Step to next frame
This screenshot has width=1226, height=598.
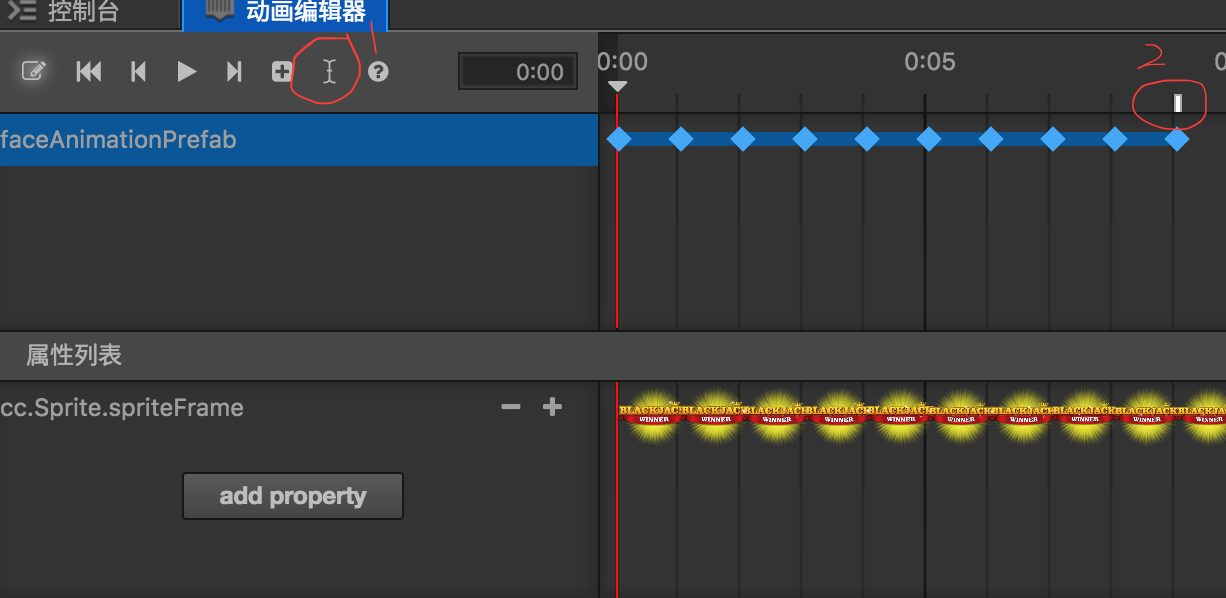[234, 71]
